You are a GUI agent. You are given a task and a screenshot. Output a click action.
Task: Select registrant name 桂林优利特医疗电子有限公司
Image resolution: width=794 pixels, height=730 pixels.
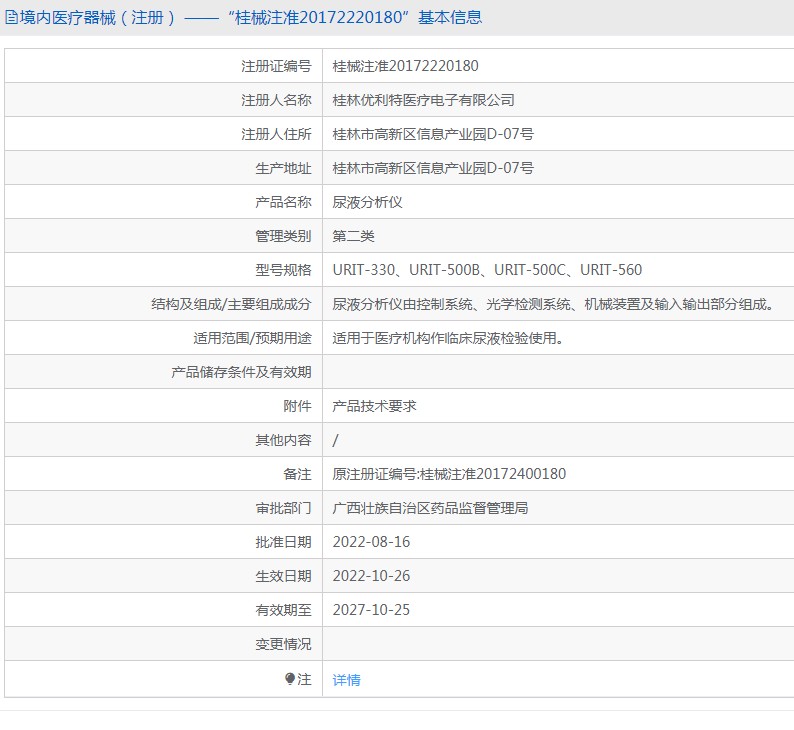[x=423, y=100]
